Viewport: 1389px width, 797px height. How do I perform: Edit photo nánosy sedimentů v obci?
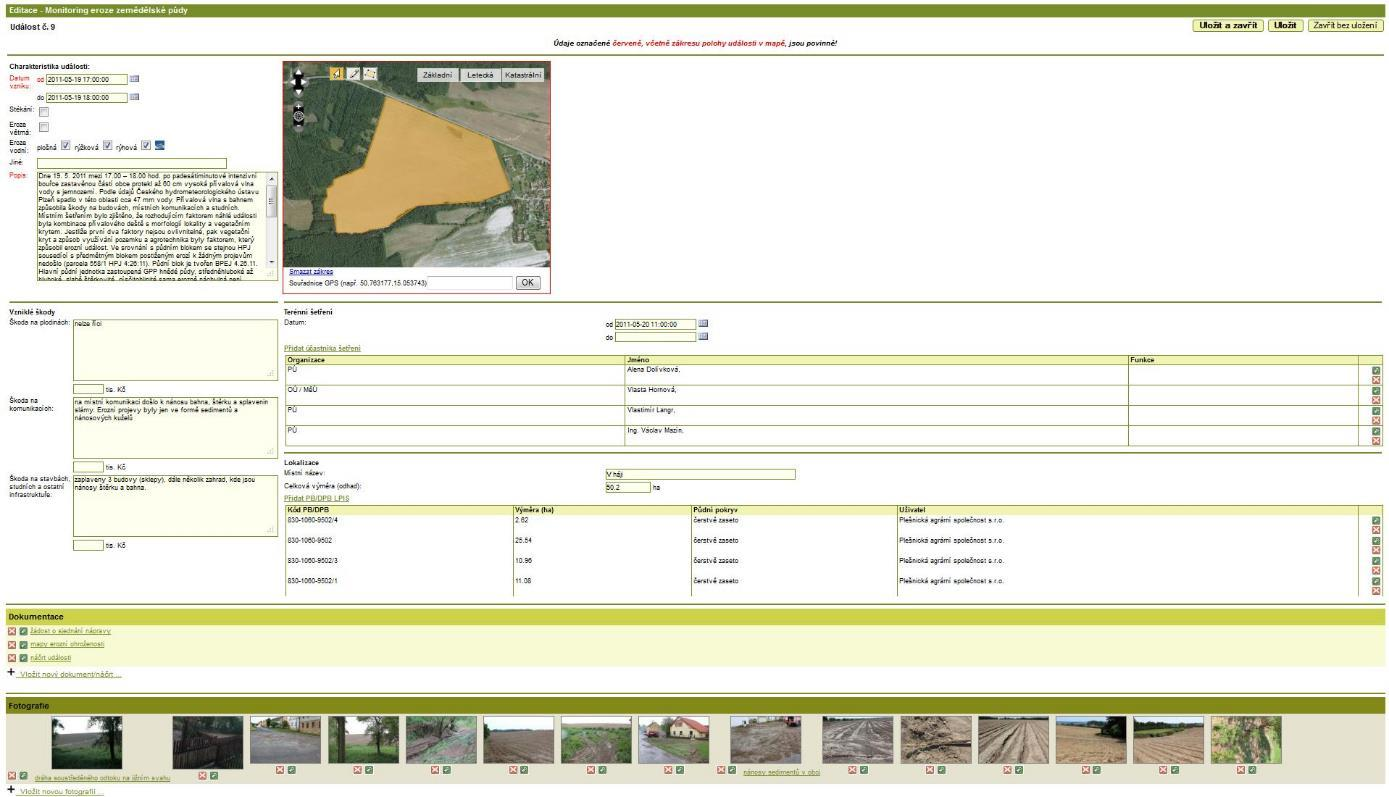[x=733, y=770]
